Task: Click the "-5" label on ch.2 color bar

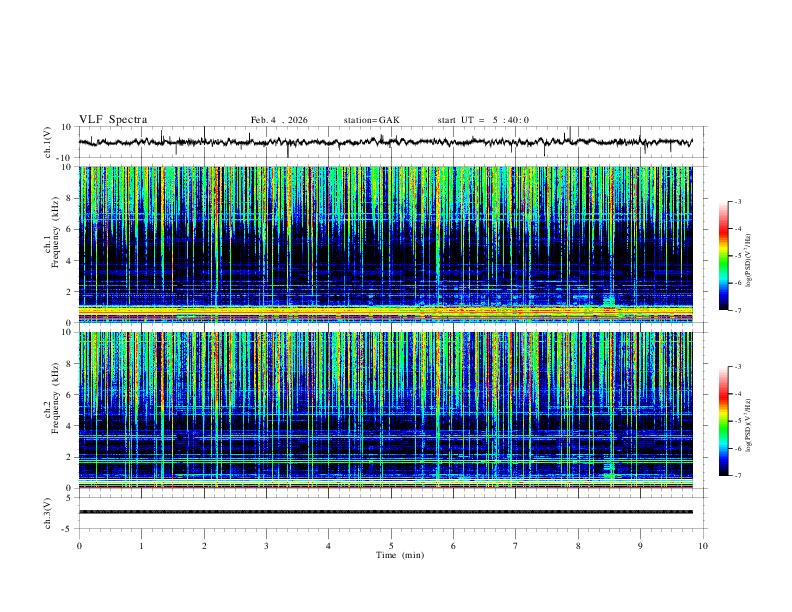Action: pos(737,421)
